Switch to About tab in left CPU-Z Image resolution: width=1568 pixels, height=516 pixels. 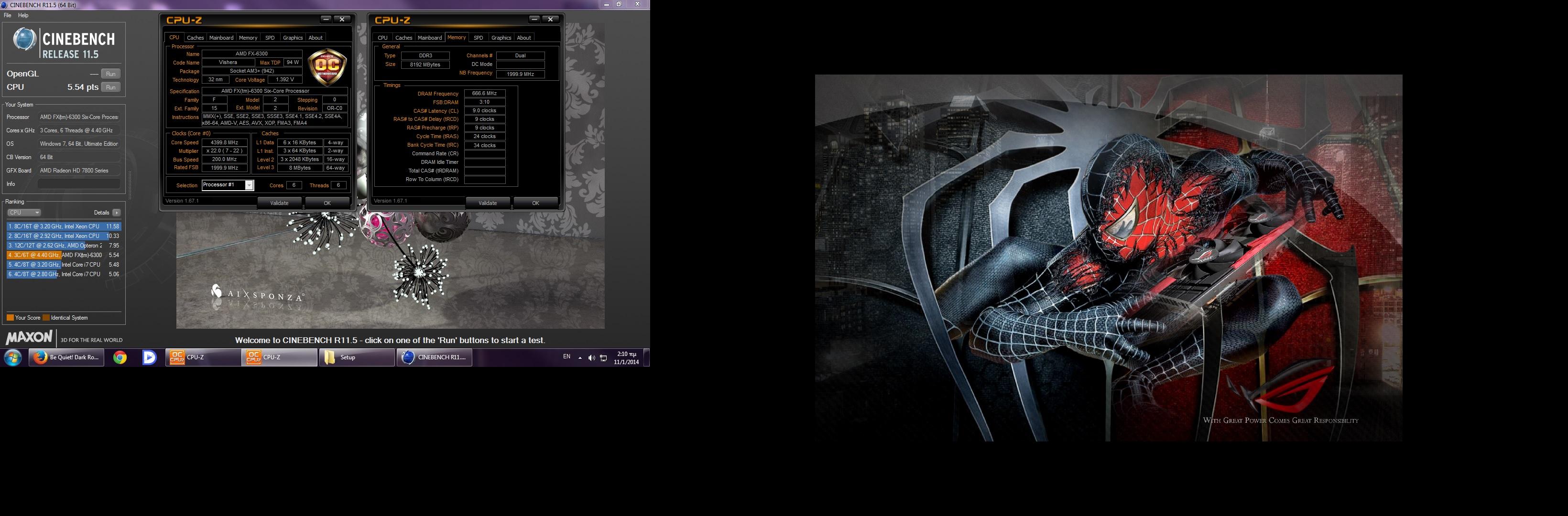click(x=316, y=38)
